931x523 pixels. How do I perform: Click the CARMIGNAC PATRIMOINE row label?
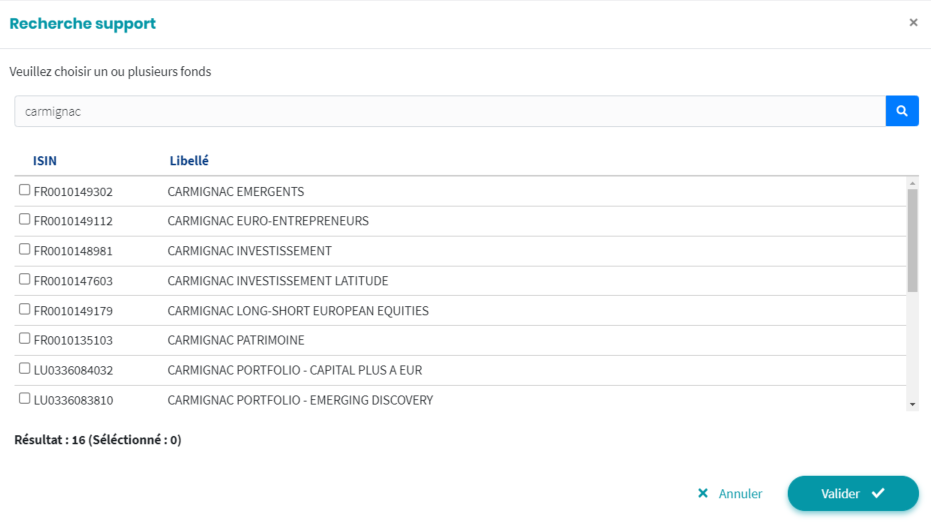coord(236,341)
